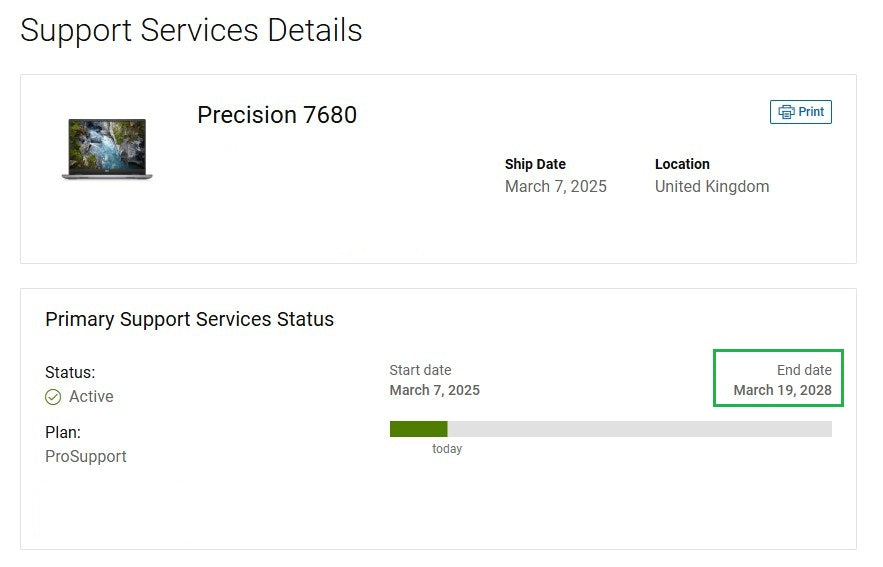Click the printer icon in Print button
This screenshot has height=567, width=883.
[x=786, y=111]
